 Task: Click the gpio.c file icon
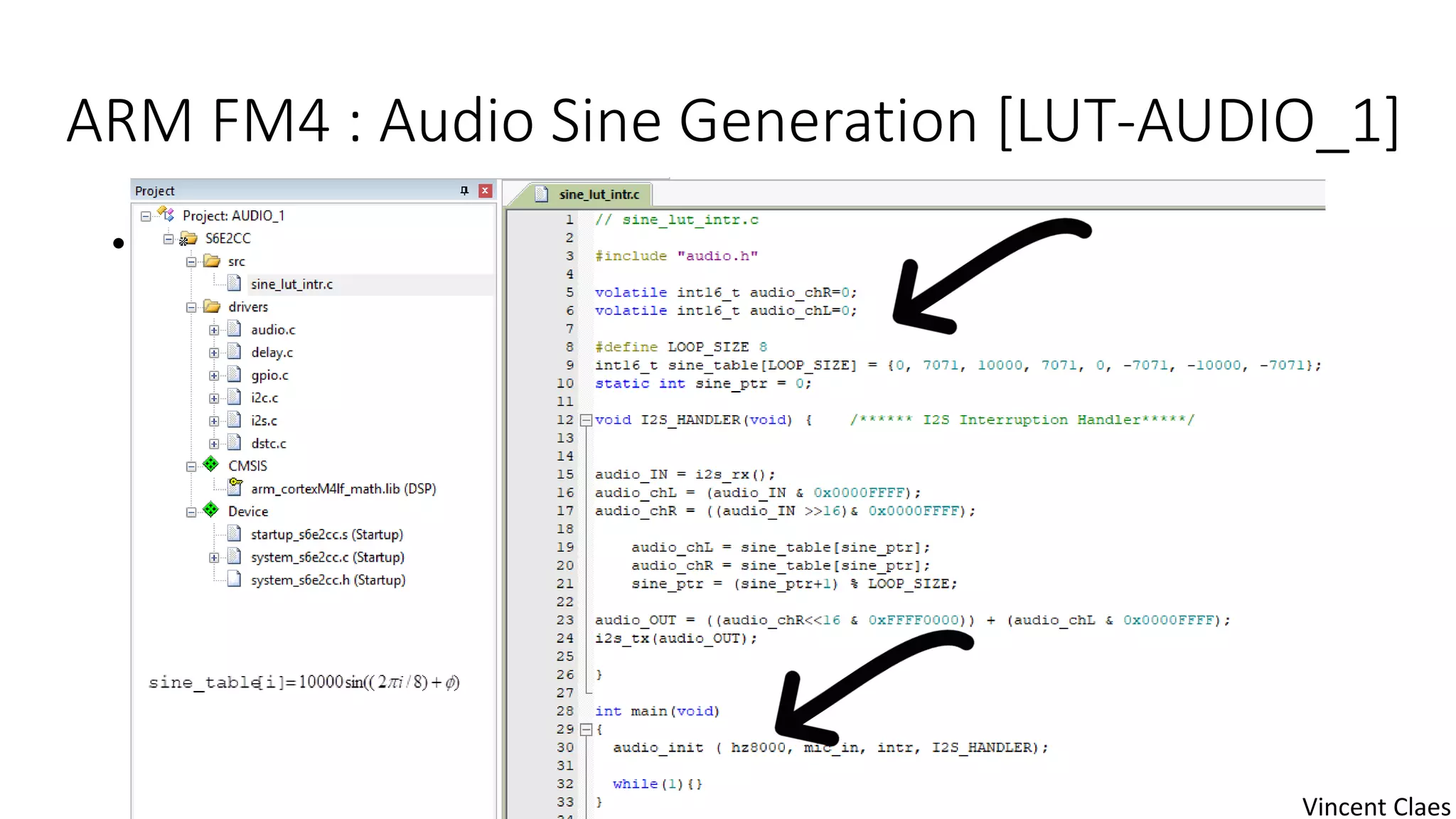click(x=234, y=374)
